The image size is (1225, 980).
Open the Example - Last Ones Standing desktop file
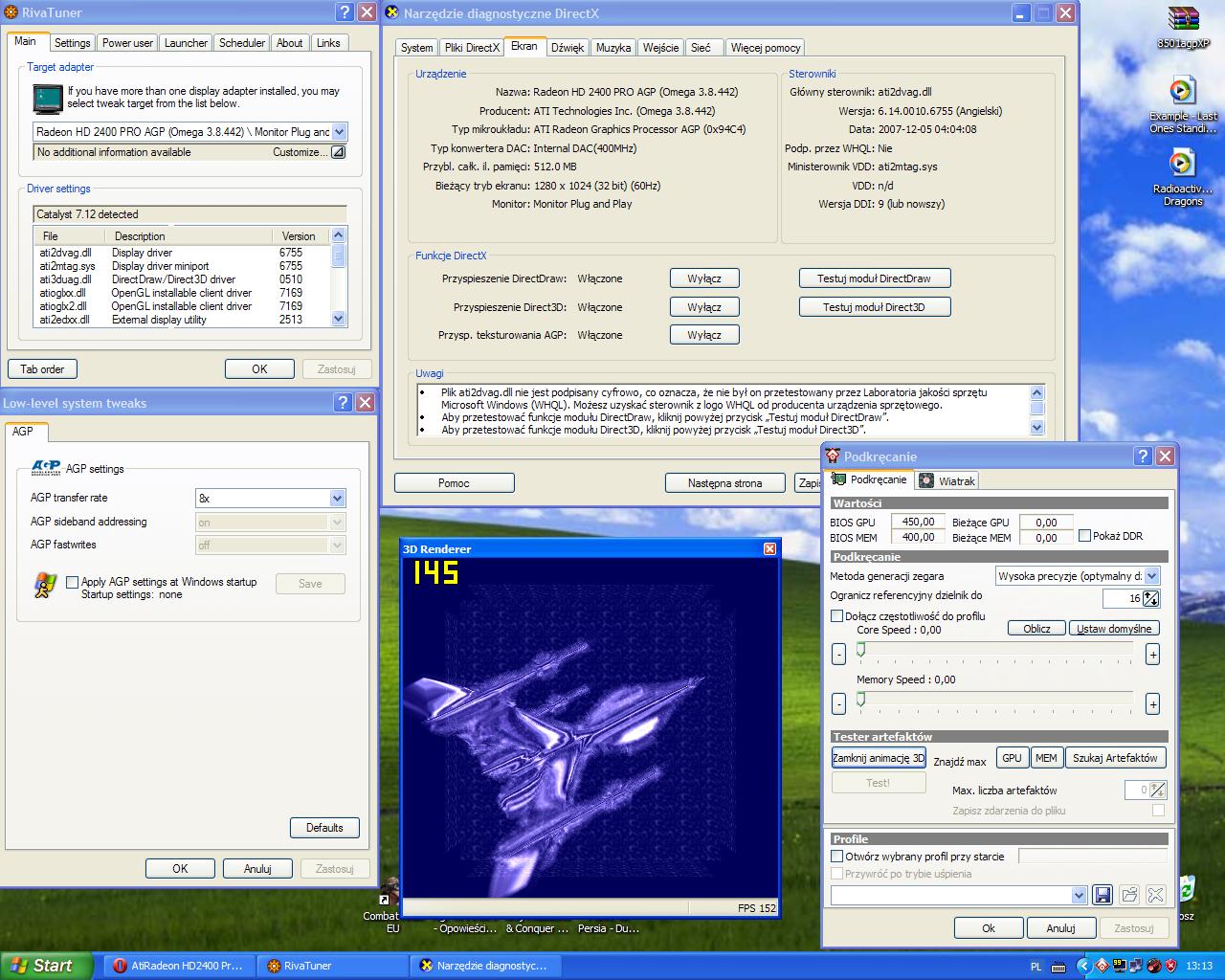pyautogui.click(x=1183, y=92)
